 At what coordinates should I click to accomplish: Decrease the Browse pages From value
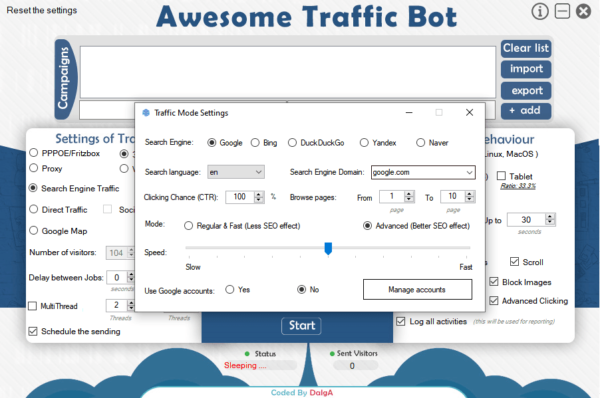tap(409, 199)
